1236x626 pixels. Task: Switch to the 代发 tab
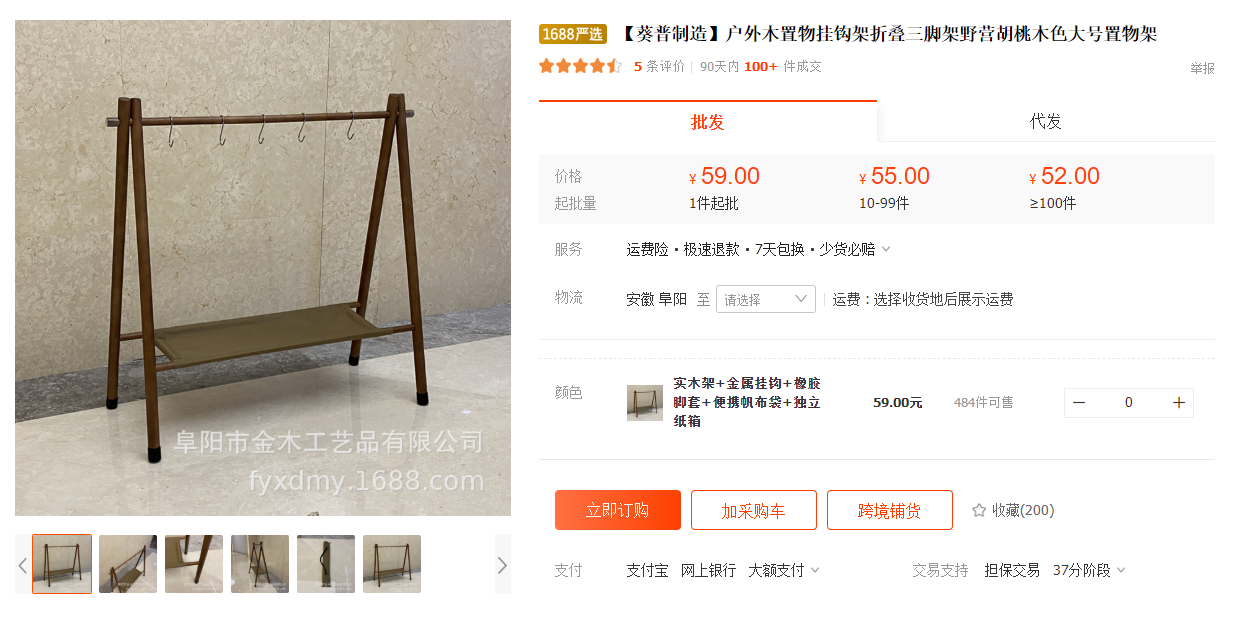point(1046,121)
